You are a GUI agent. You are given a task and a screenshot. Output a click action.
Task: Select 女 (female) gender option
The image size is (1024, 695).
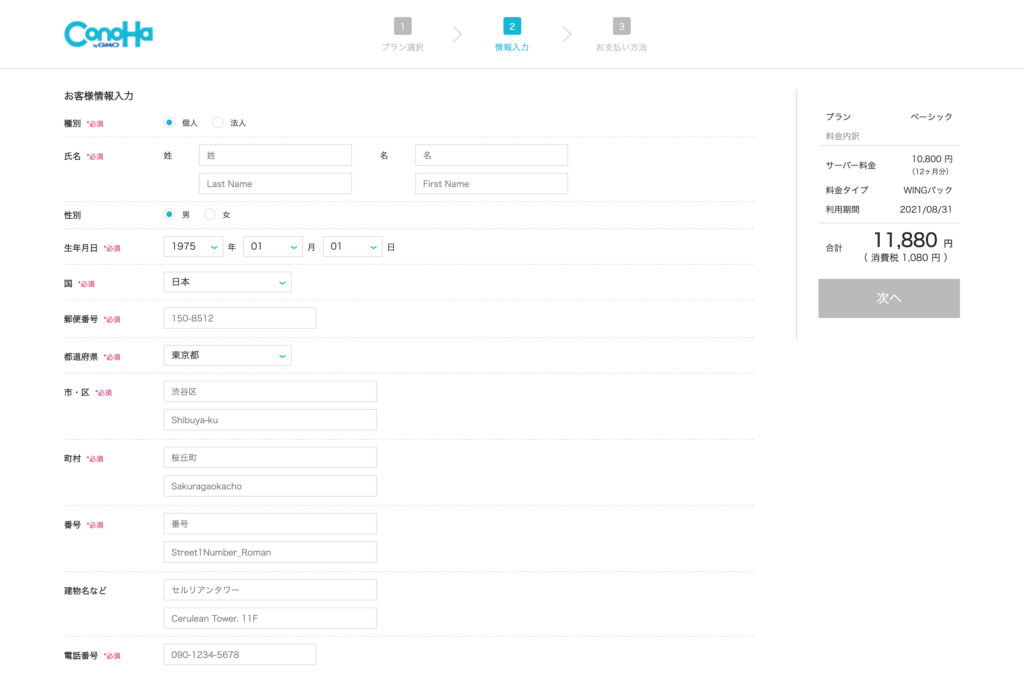[210, 214]
